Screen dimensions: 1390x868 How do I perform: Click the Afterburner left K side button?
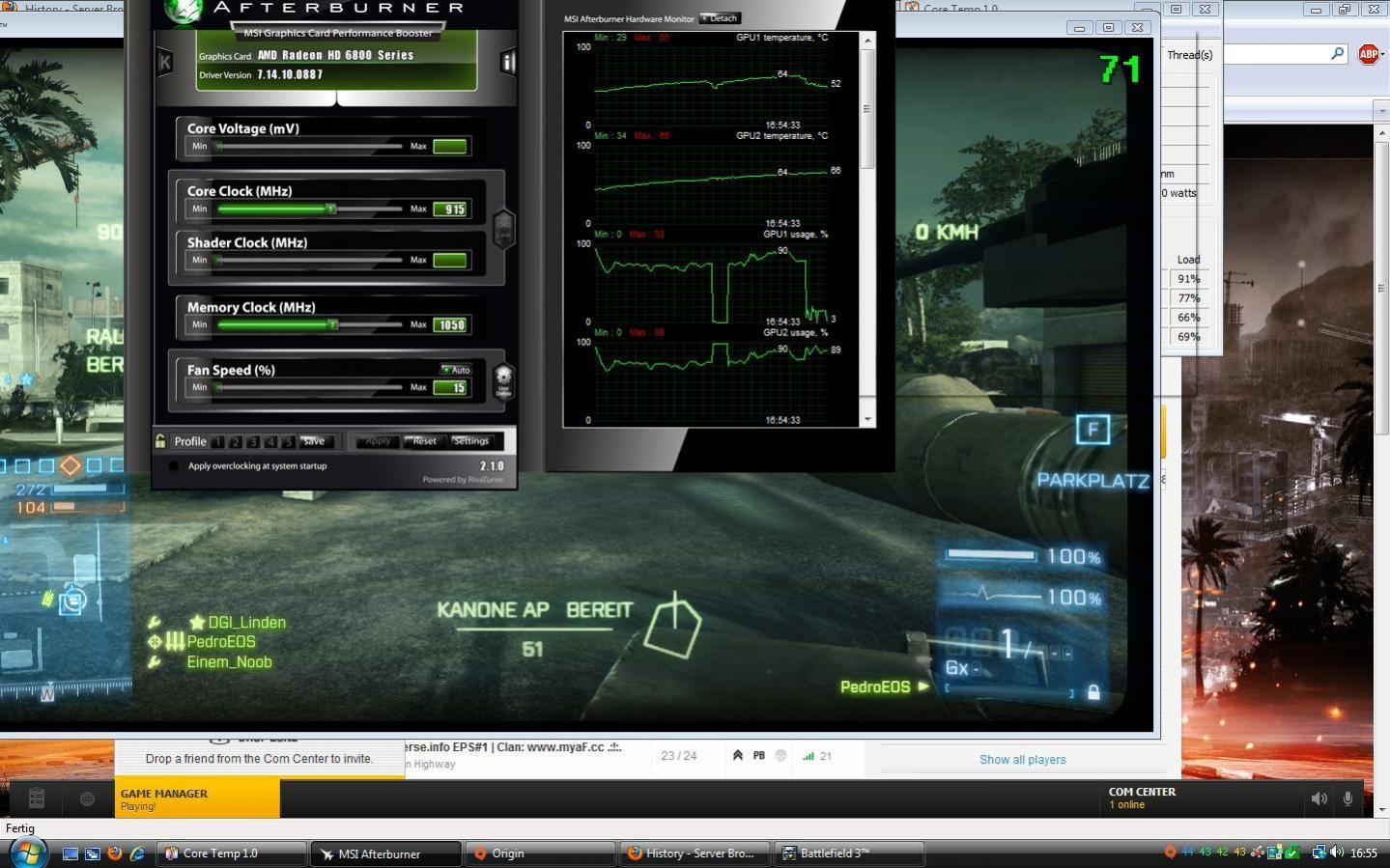[x=165, y=63]
